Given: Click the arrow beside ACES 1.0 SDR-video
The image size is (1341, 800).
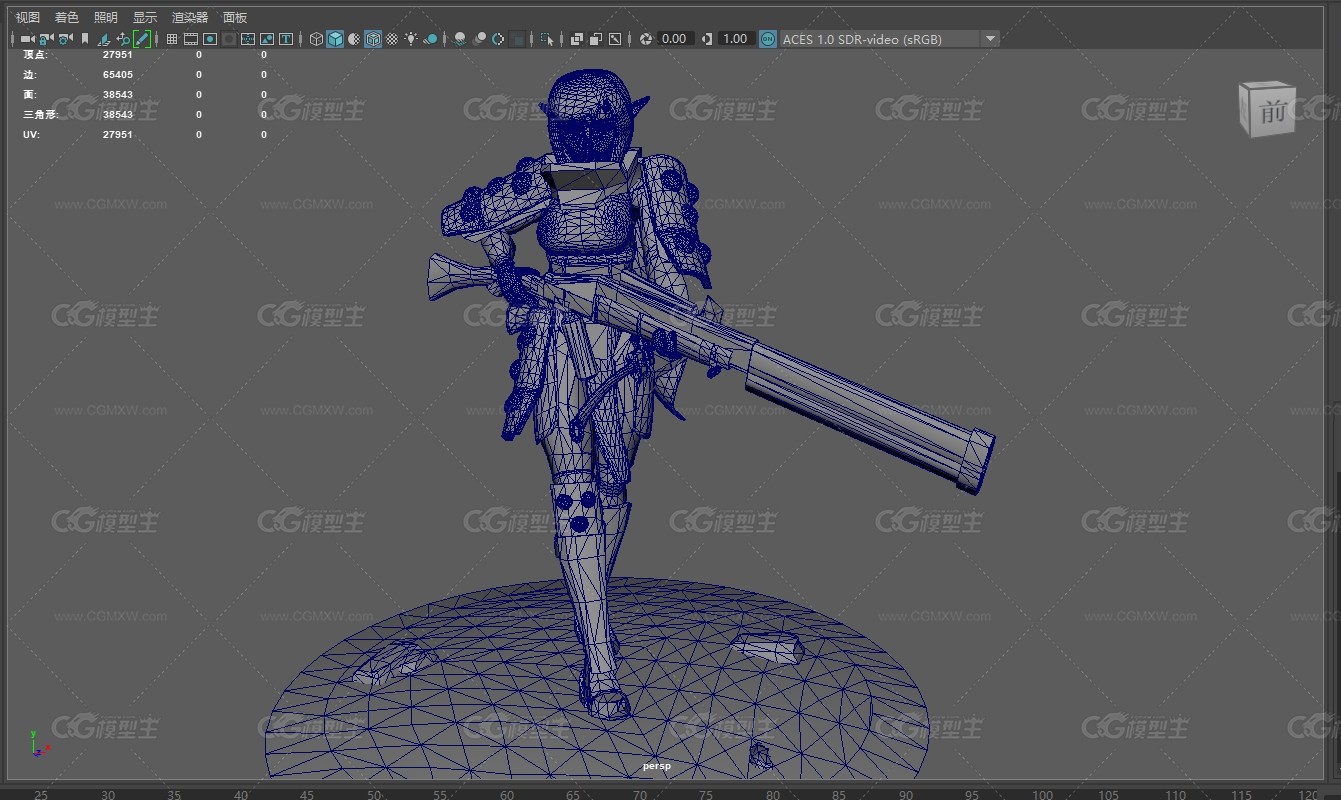Looking at the screenshot, I should point(990,39).
